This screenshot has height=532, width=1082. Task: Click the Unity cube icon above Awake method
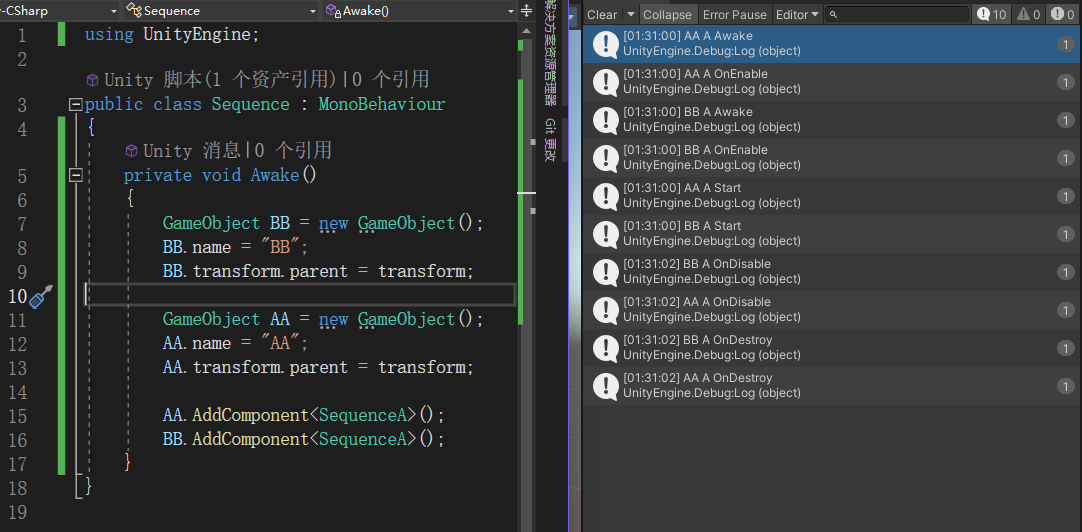pos(131,150)
